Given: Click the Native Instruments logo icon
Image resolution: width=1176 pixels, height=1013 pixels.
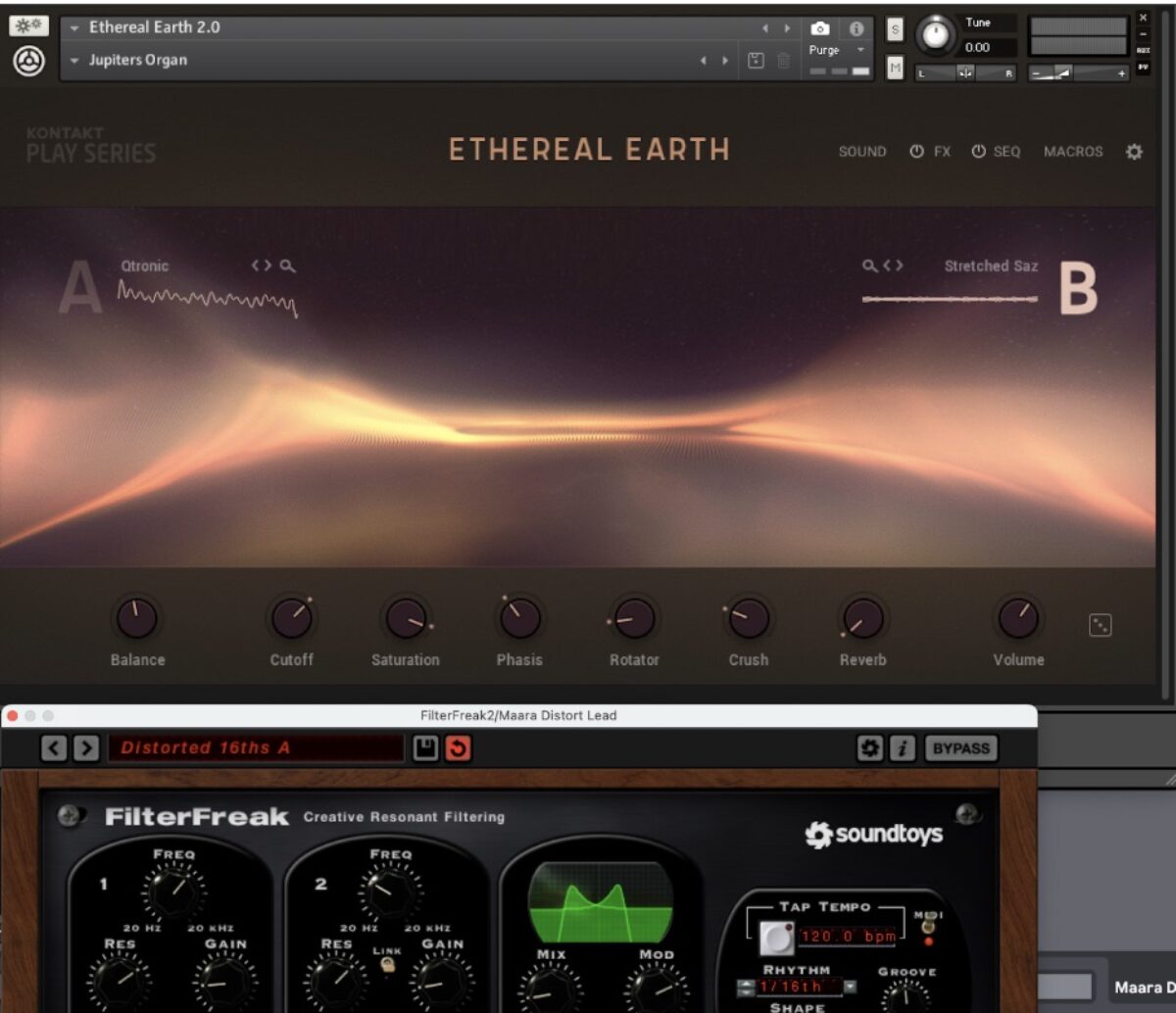Looking at the screenshot, I should click(x=28, y=62).
